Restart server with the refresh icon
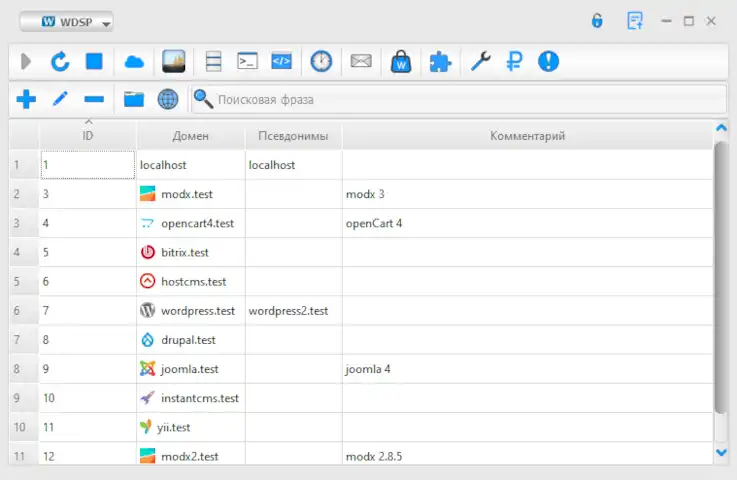The width and height of the screenshot is (737, 480). [60, 62]
